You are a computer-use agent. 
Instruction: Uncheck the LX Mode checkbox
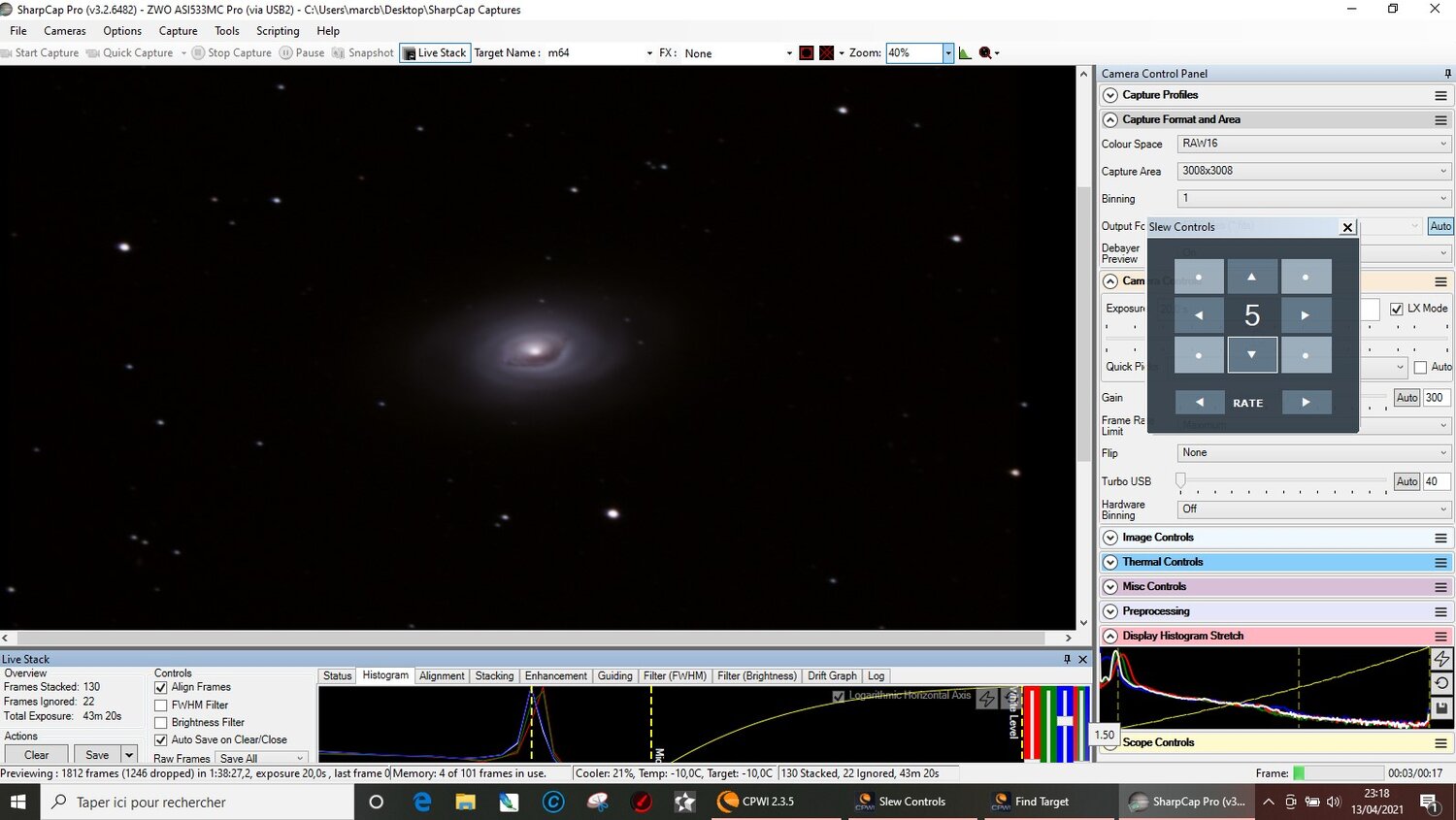tap(1396, 309)
